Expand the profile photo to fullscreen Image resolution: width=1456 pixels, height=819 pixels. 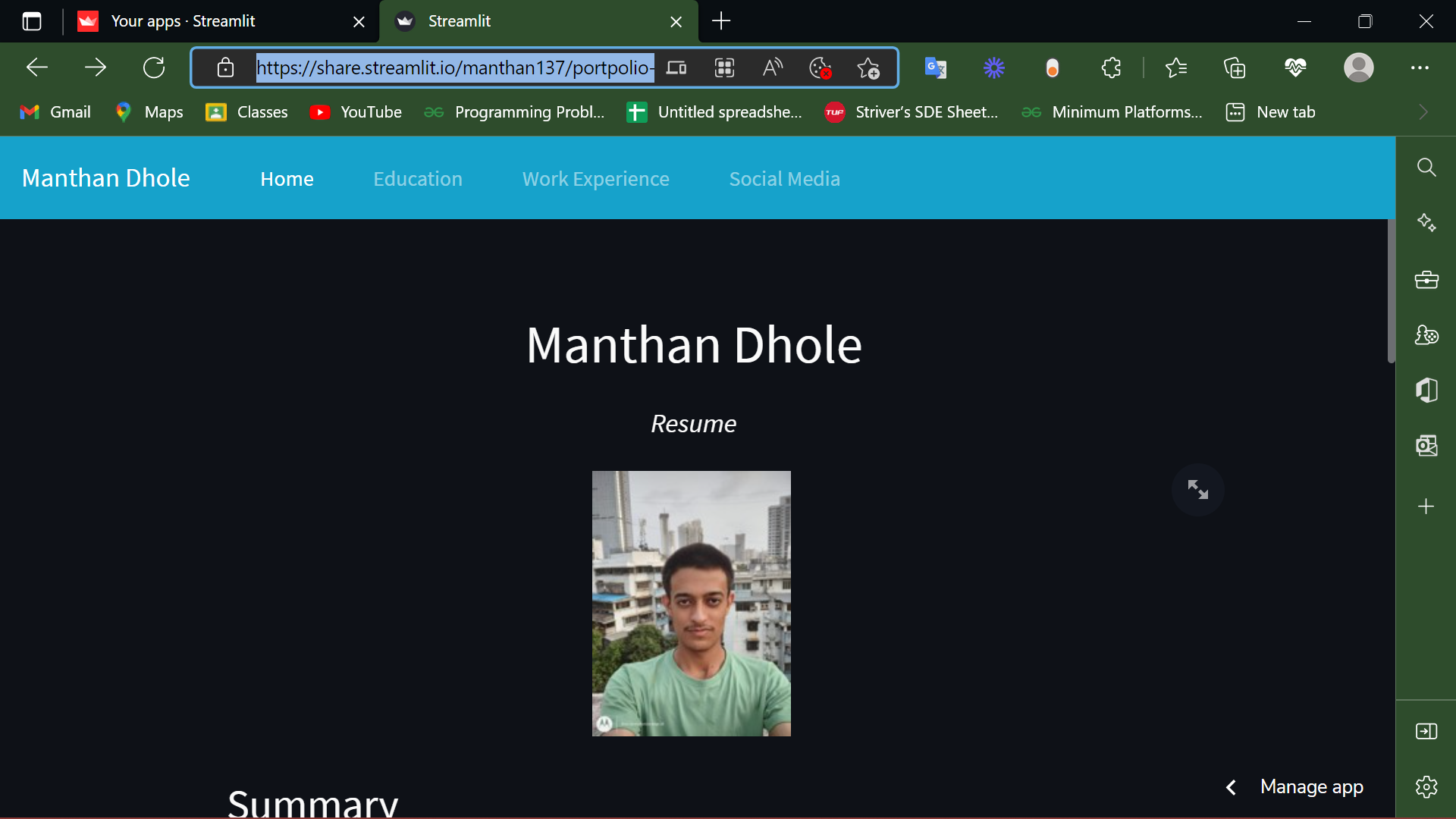[1198, 490]
